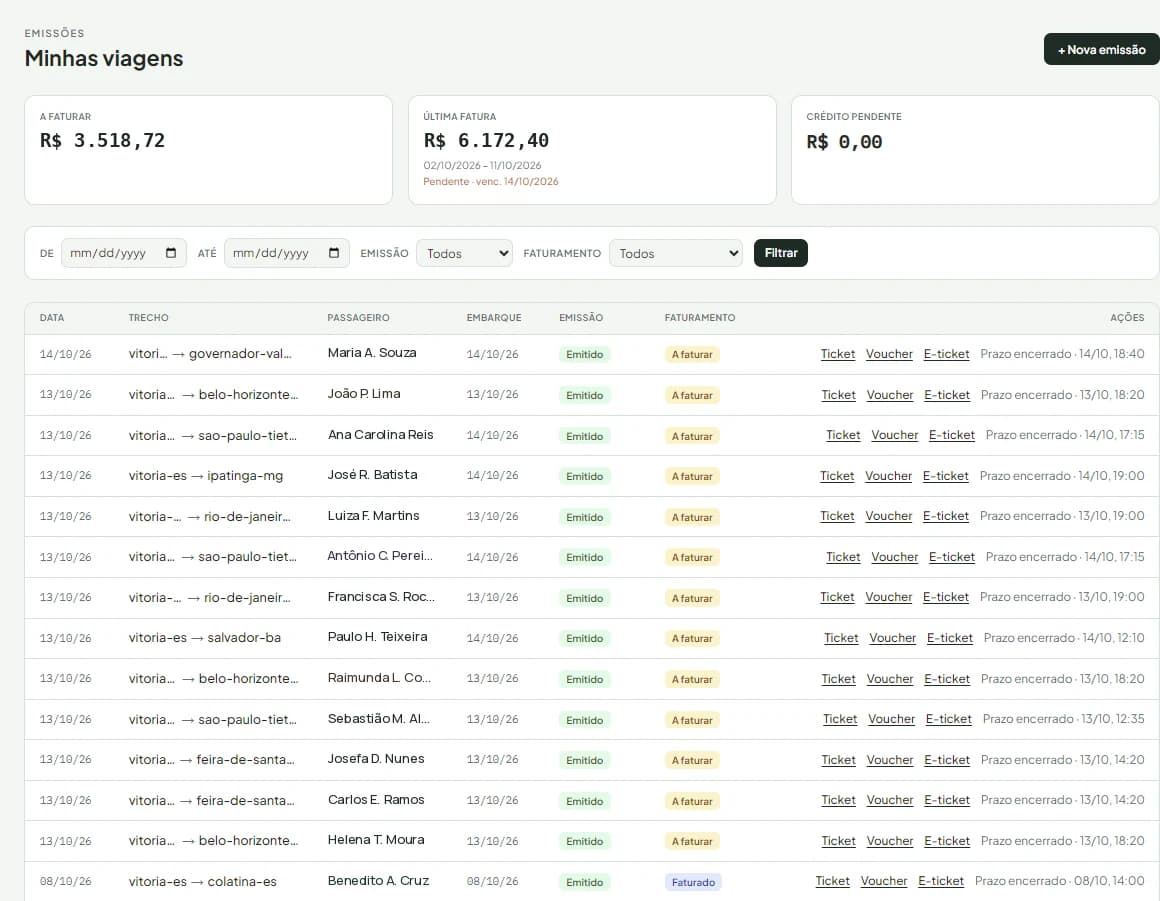The height and width of the screenshot is (901, 1160).
Task: Click Prazo encerrado 14/10, 12:10 text
Action: click(x=1064, y=638)
